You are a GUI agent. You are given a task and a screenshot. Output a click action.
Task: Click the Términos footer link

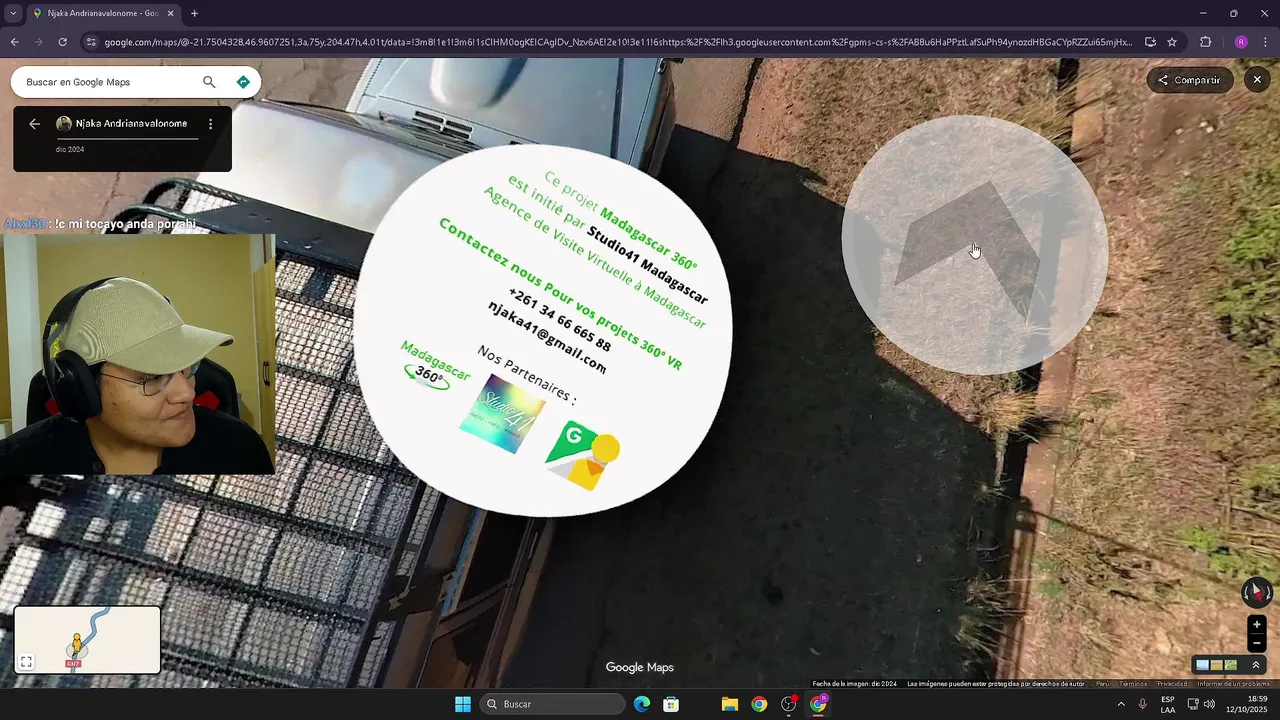(1133, 684)
